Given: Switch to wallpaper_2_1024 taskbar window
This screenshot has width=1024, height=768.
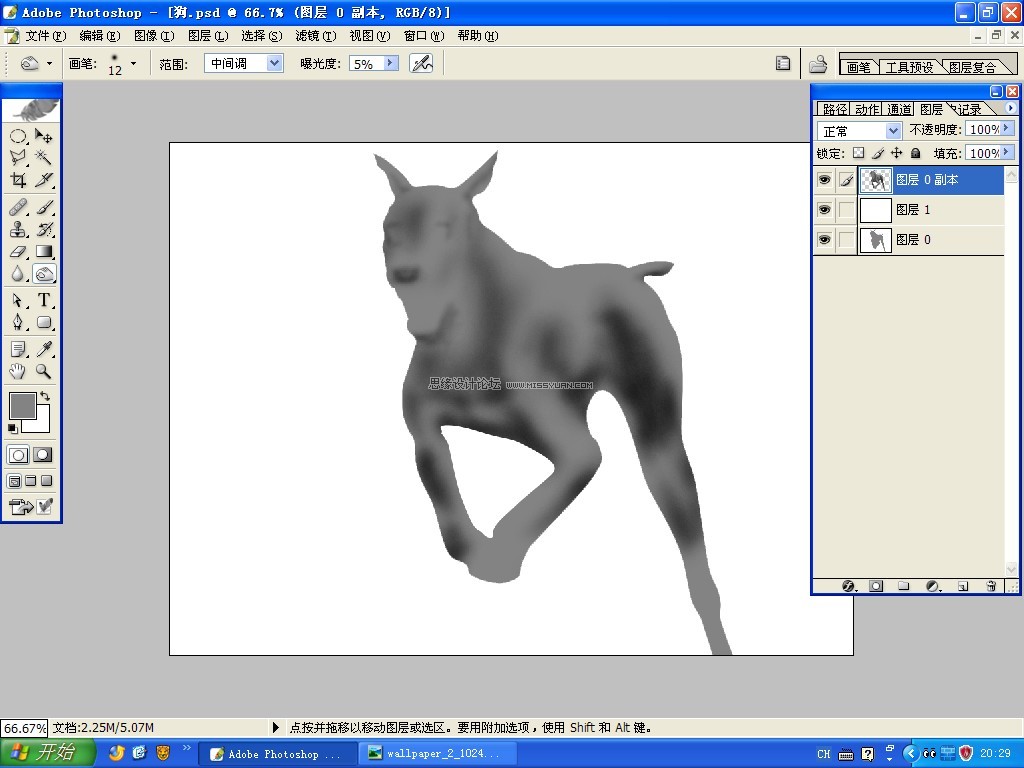Looking at the screenshot, I should pos(436,753).
